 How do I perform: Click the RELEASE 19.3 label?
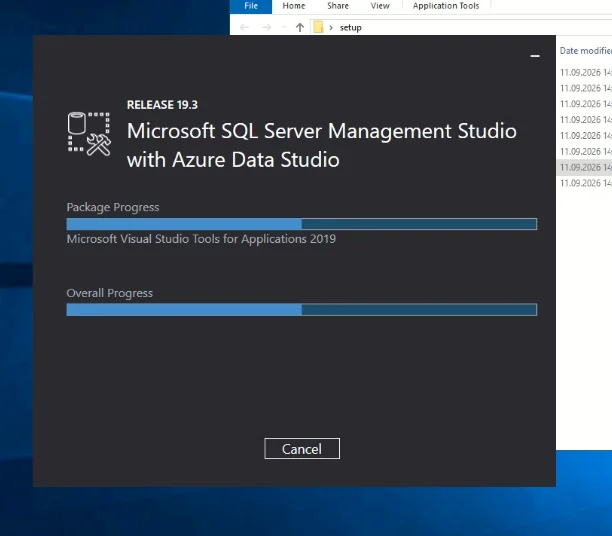162,105
